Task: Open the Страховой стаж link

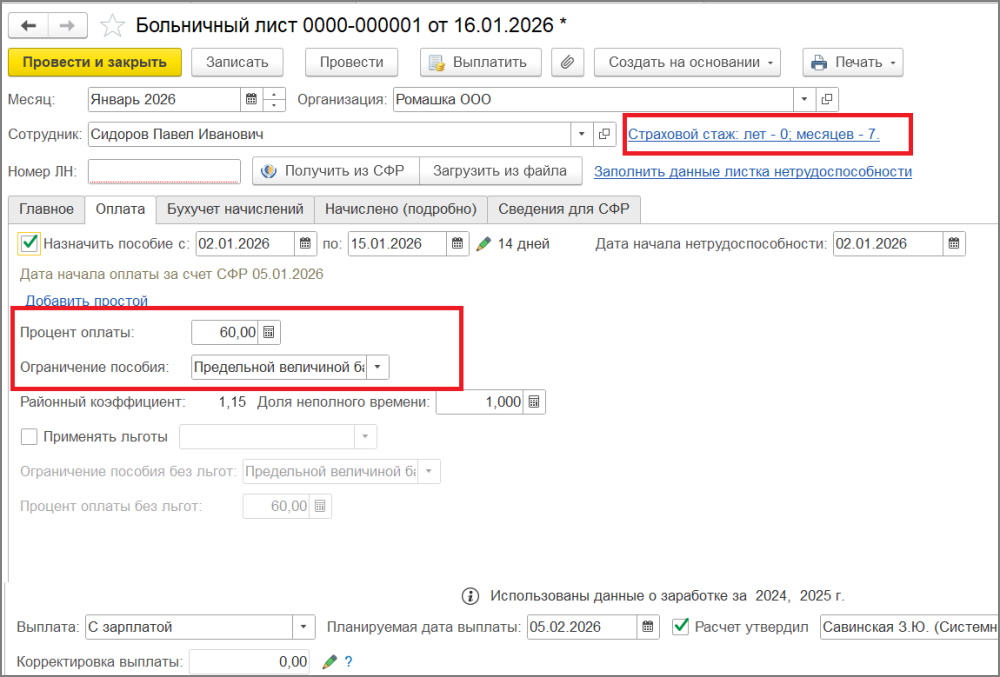Action: coord(753,133)
